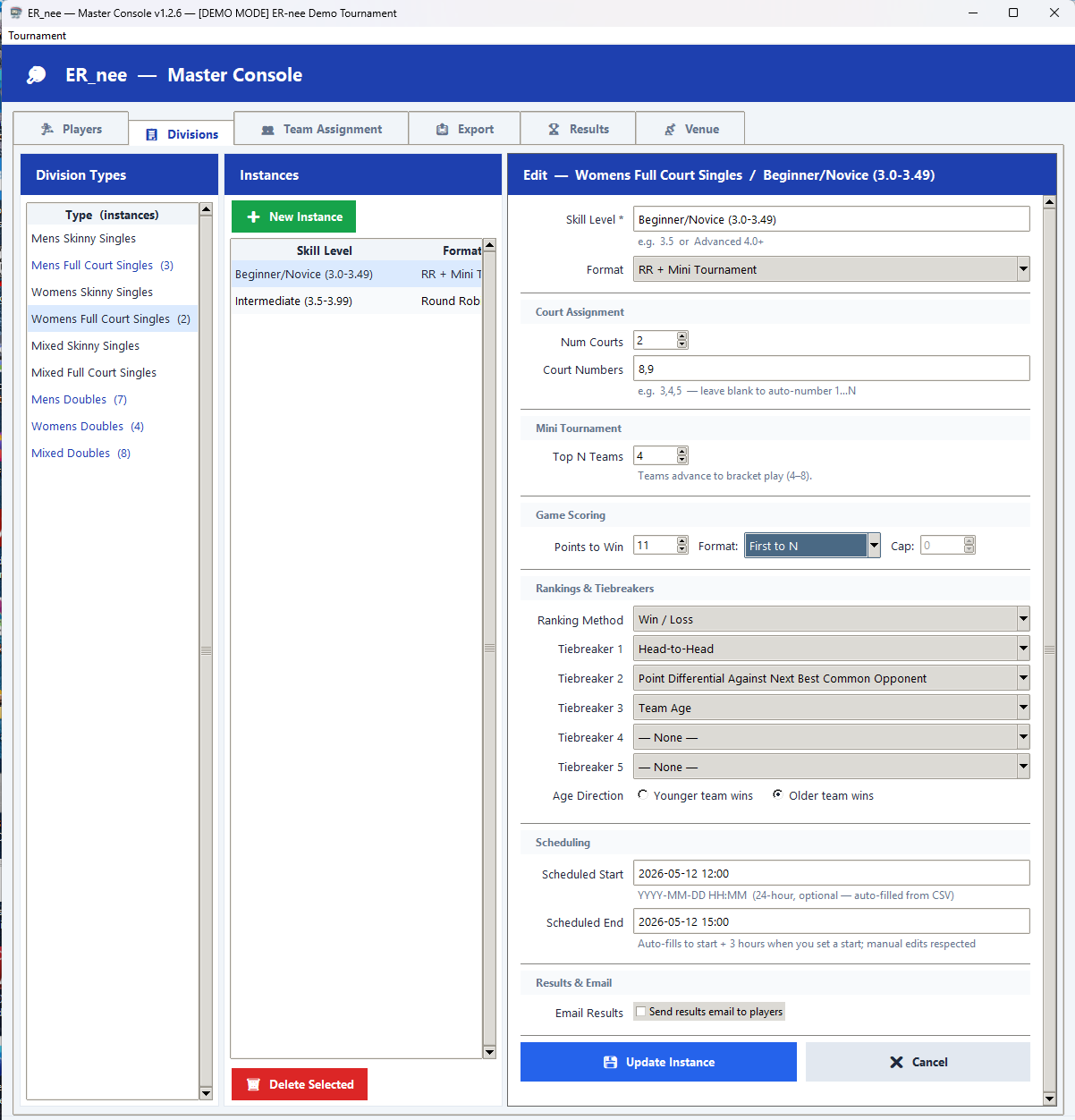This screenshot has height=1120, width=1075.
Task: Click the Skill Level text field
Action: [x=832, y=219]
